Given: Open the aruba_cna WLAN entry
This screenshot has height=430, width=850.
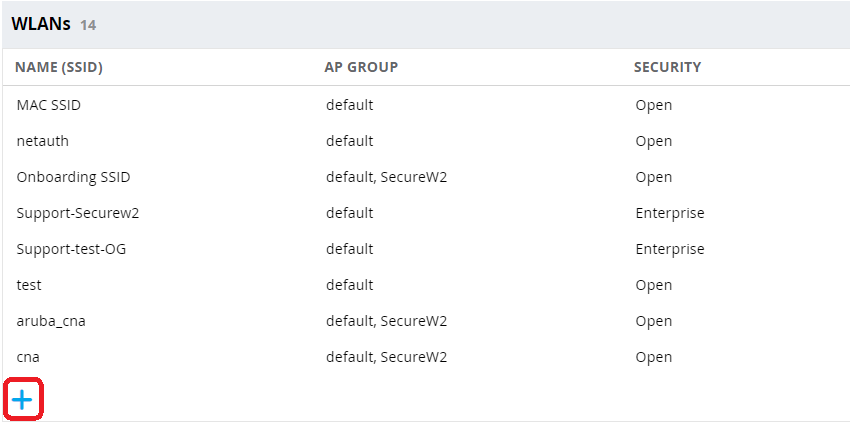Looking at the screenshot, I should [x=58, y=321].
